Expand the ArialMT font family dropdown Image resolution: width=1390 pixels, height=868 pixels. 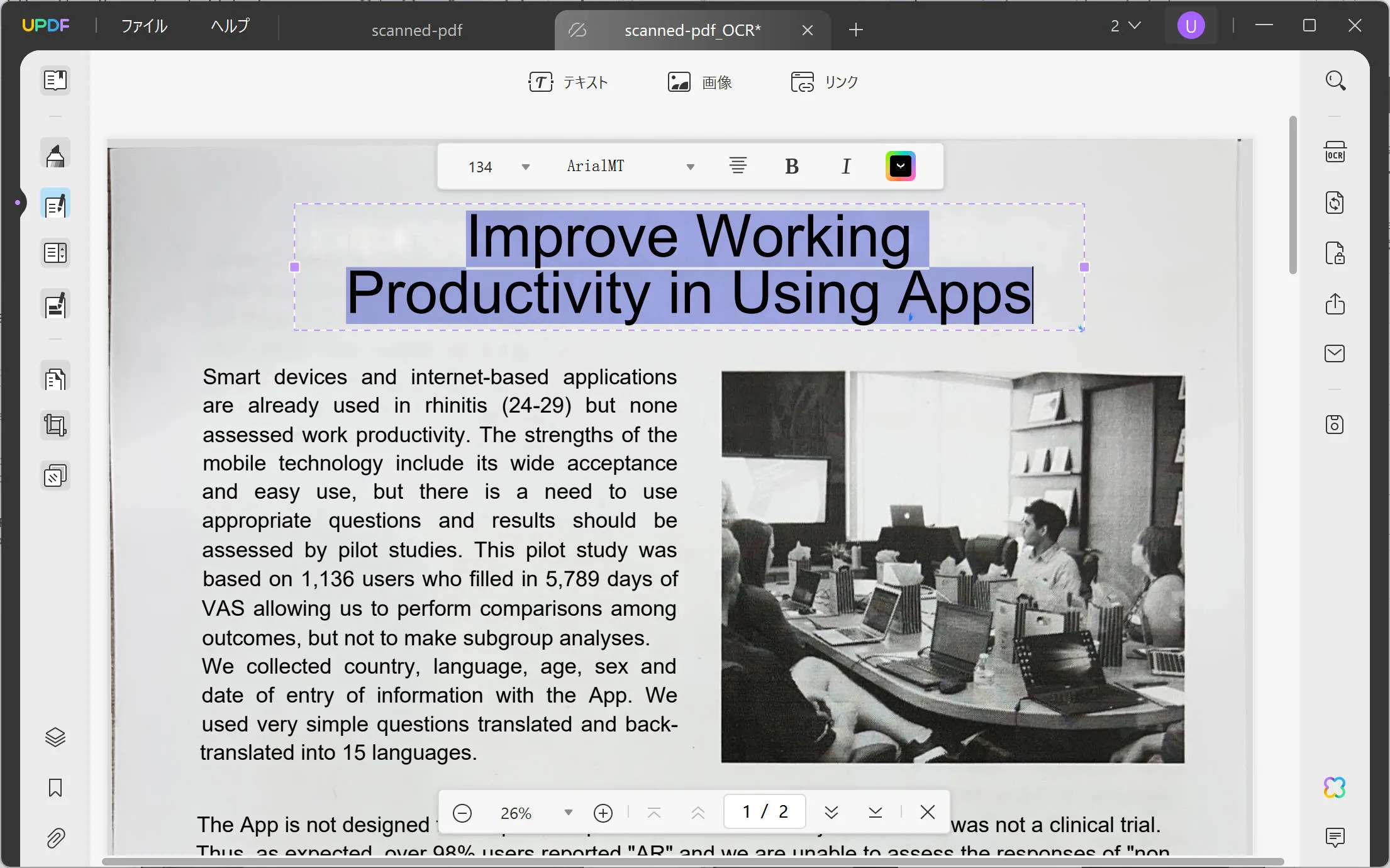point(691,167)
